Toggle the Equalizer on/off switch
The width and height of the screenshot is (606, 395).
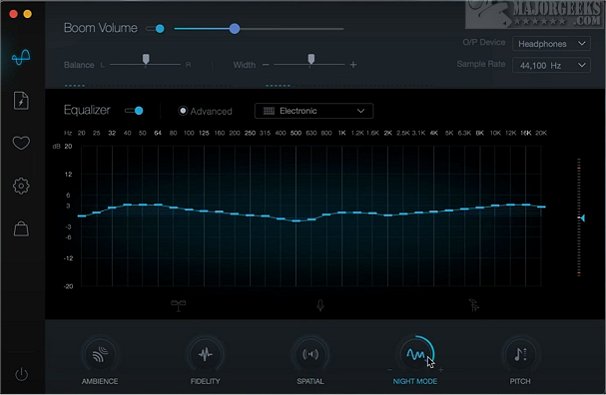pos(134,111)
